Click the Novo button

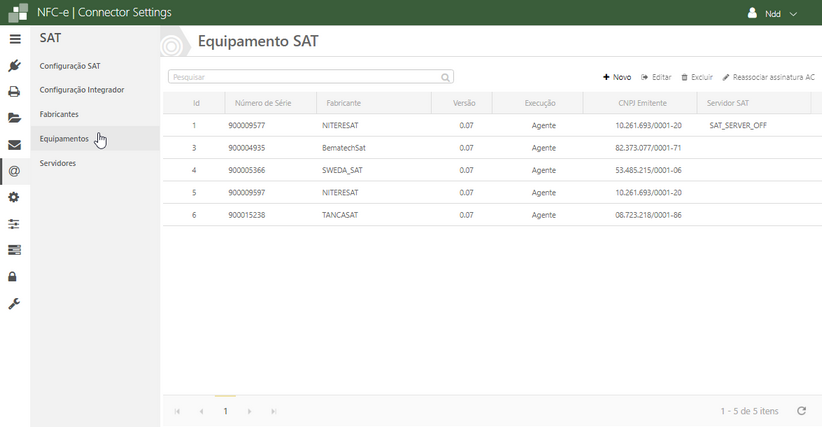[617, 77]
